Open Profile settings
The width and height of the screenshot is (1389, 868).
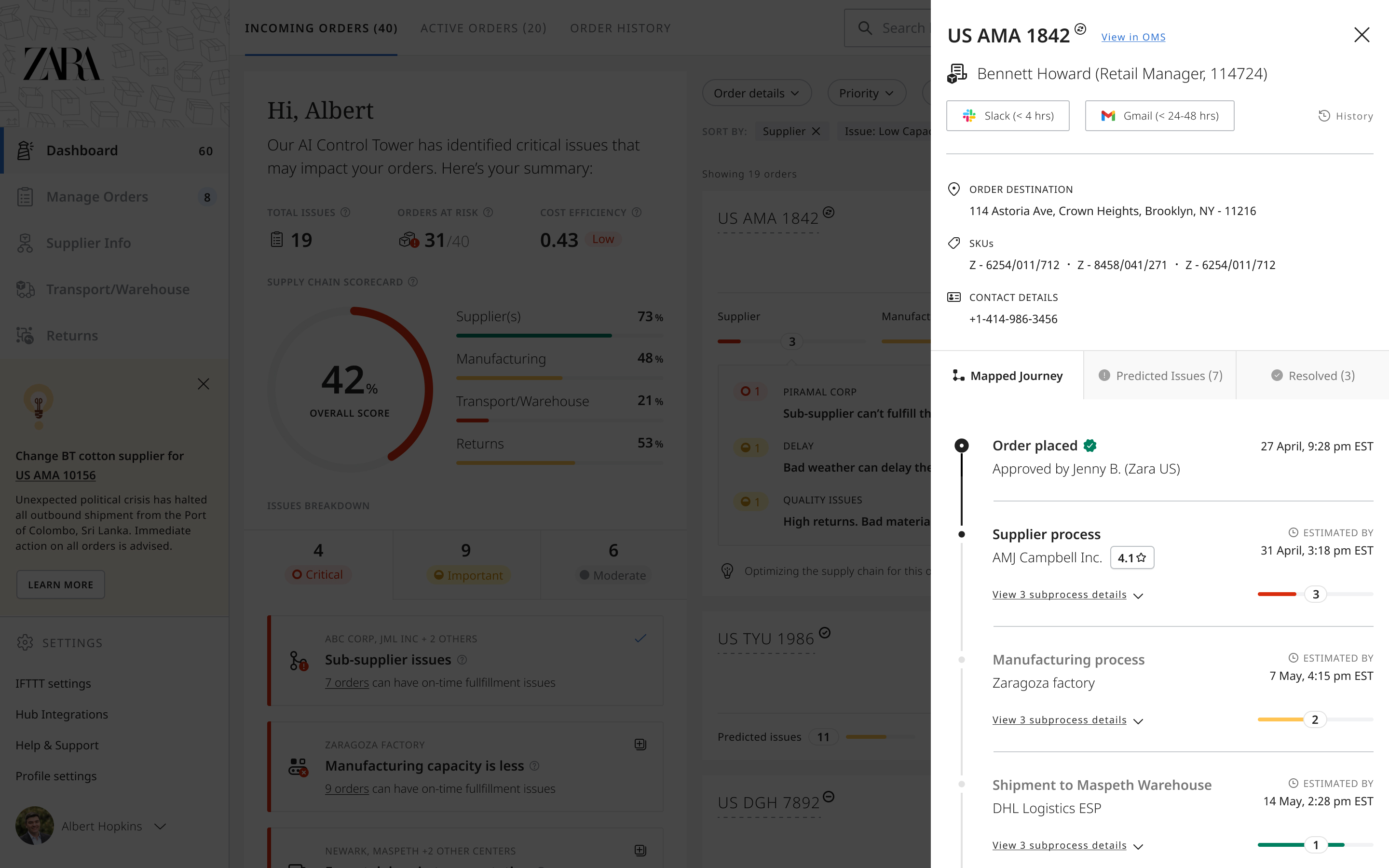[56, 776]
